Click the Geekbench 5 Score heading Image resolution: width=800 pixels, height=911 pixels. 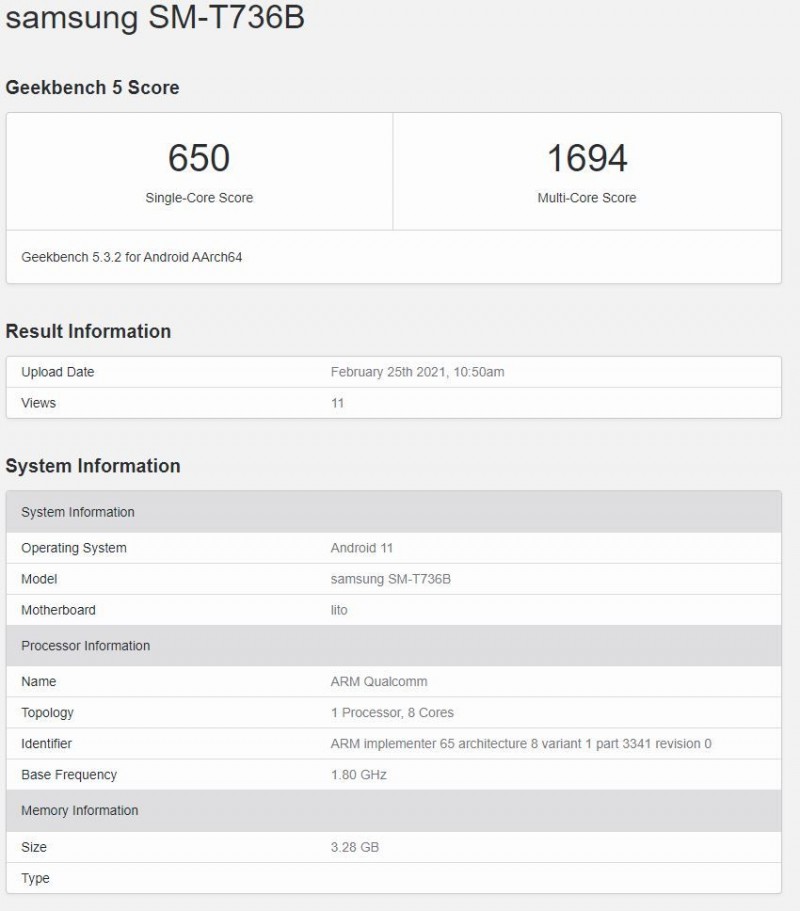click(92, 88)
